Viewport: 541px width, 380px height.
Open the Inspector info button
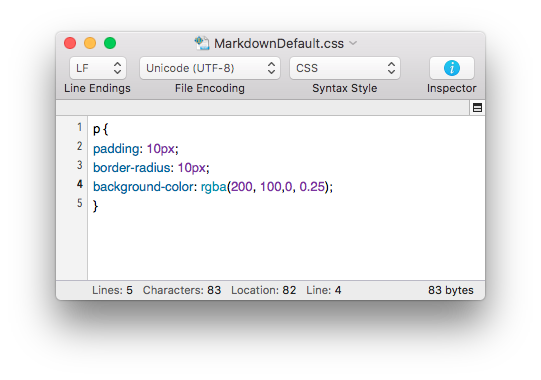(x=451, y=68)
